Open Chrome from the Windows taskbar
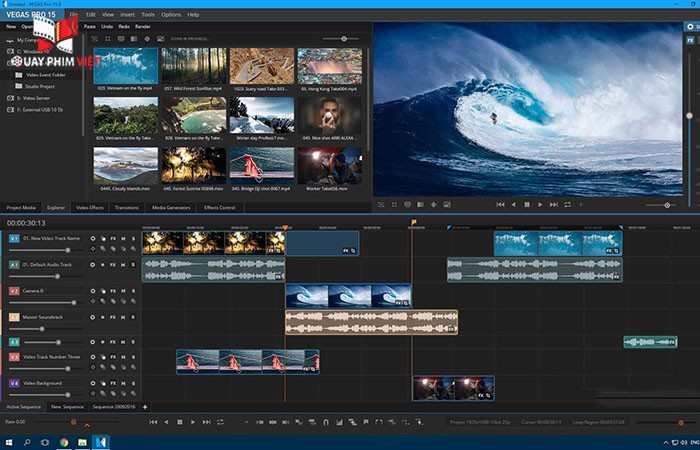 63,442
